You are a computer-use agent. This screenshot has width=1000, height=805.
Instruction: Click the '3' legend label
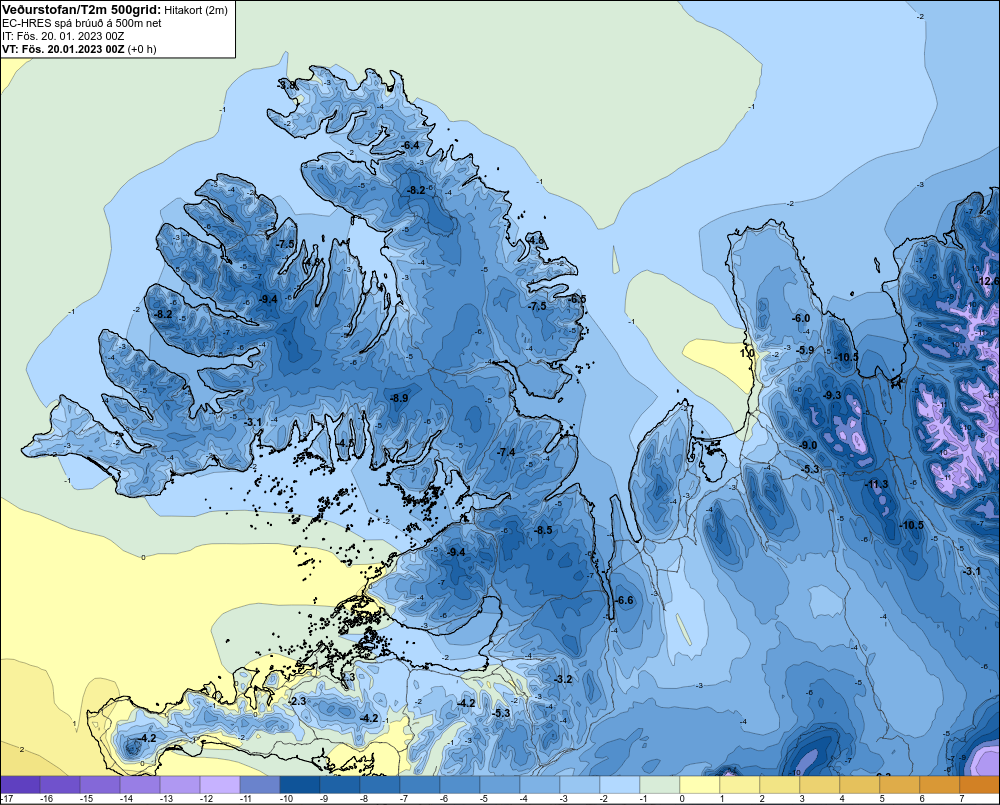click(x=802, y=799)
